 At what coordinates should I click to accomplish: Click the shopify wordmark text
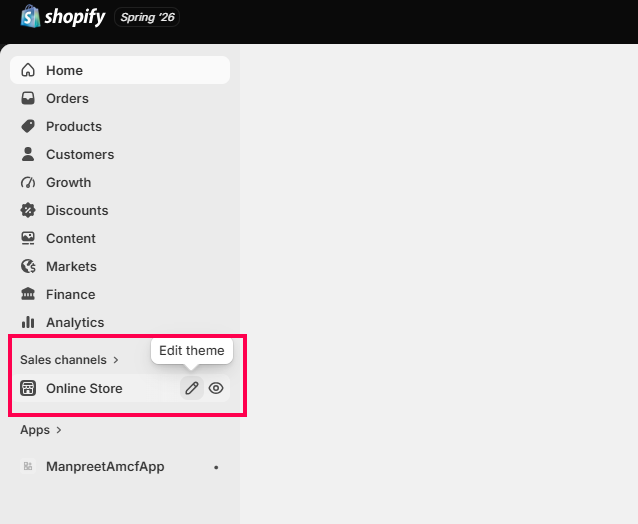(x=75, y=17)
